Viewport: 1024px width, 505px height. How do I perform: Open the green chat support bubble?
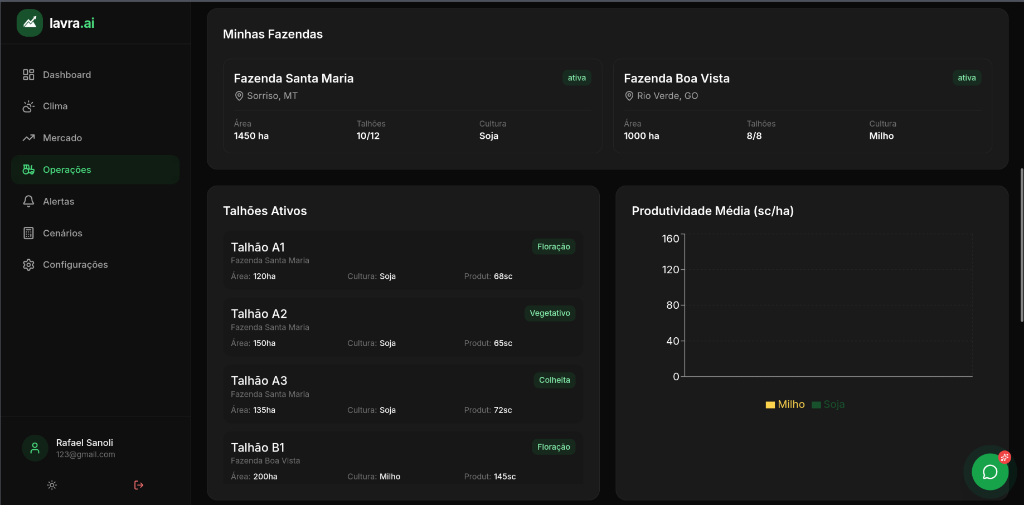[x=990, y=472]
